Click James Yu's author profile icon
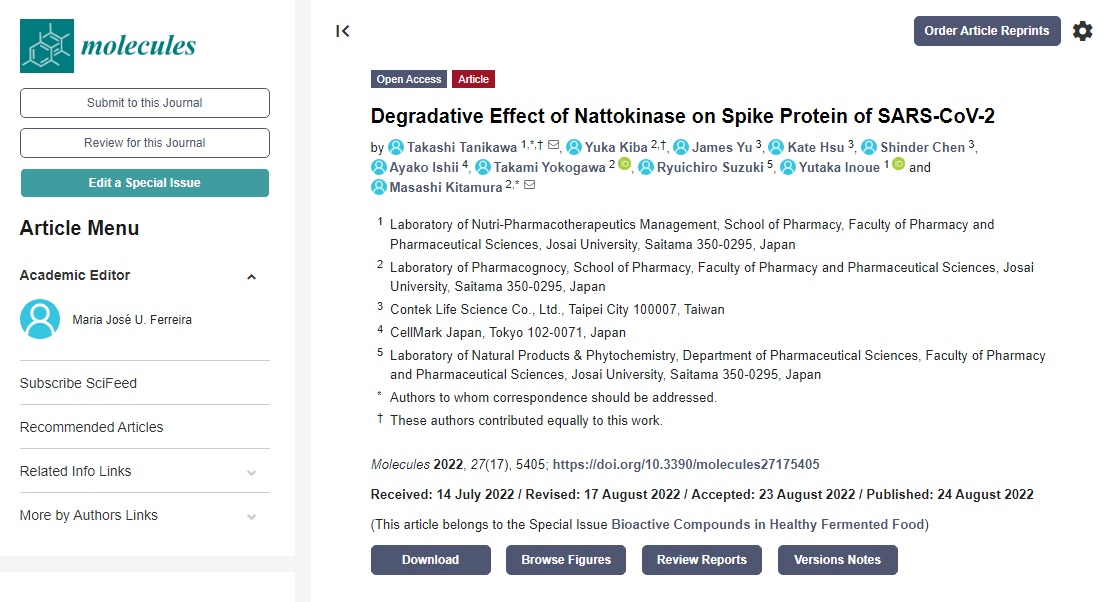 click(681, 147)
